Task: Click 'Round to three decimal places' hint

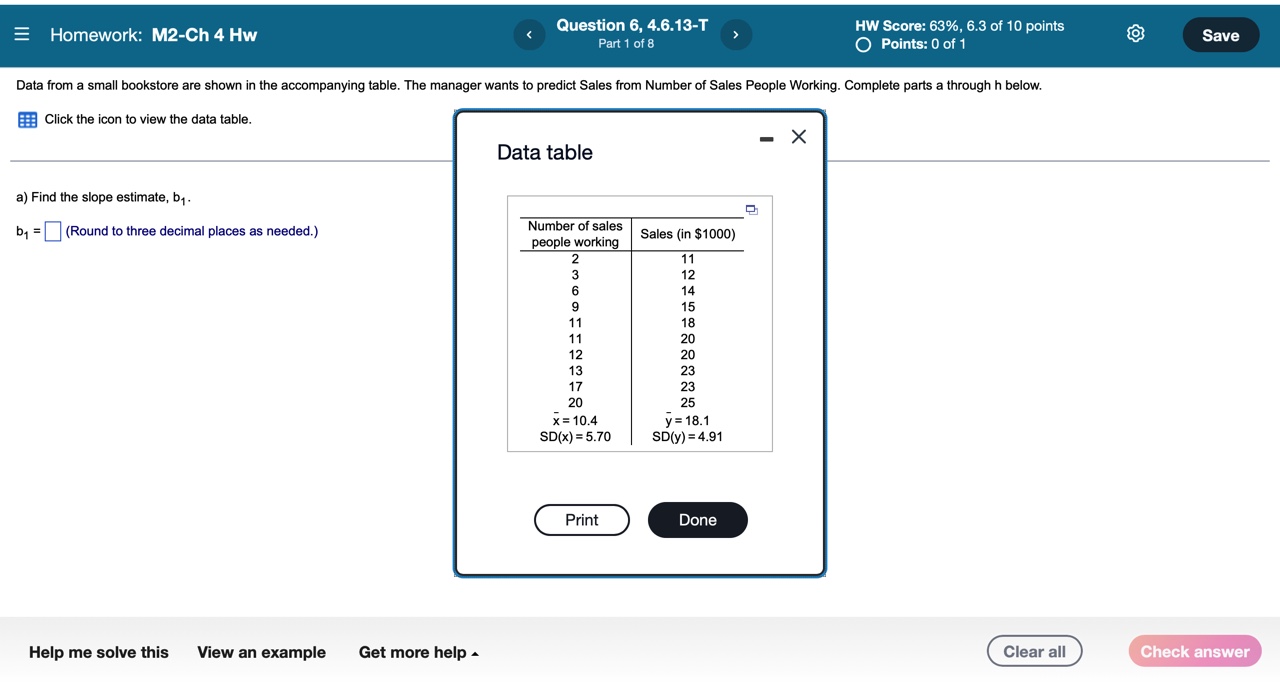Action: click(192, 231)
